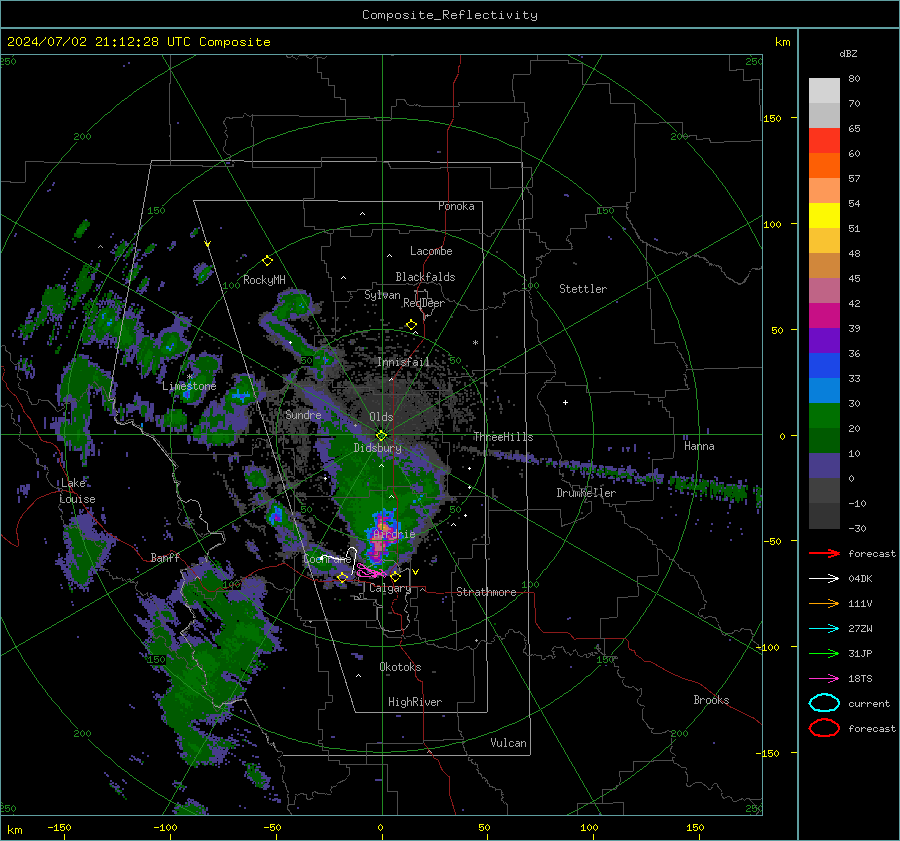Click the Composite_Reflectivity title
This screenshot has width=900, height=841.
450,15
